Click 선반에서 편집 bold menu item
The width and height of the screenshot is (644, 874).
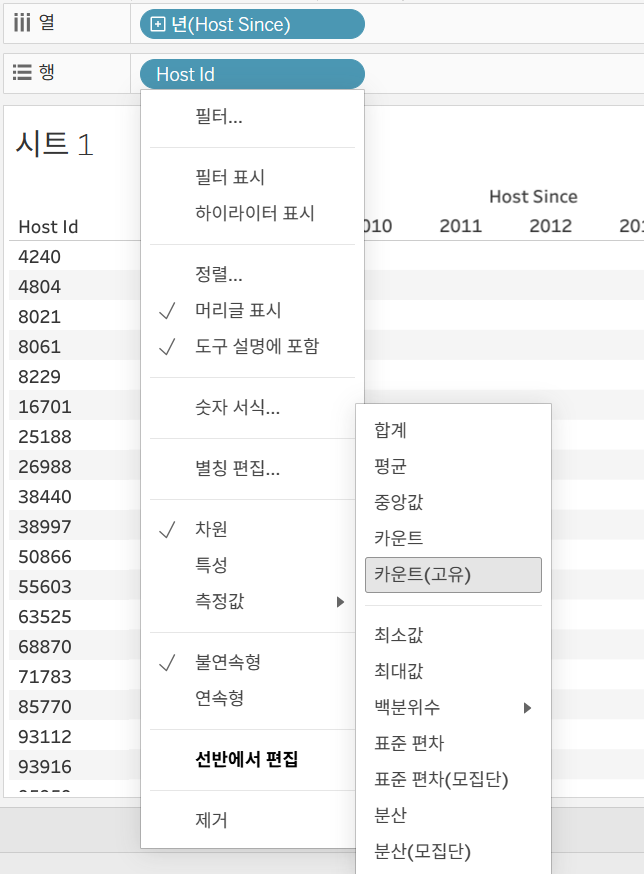coord(246,759)
